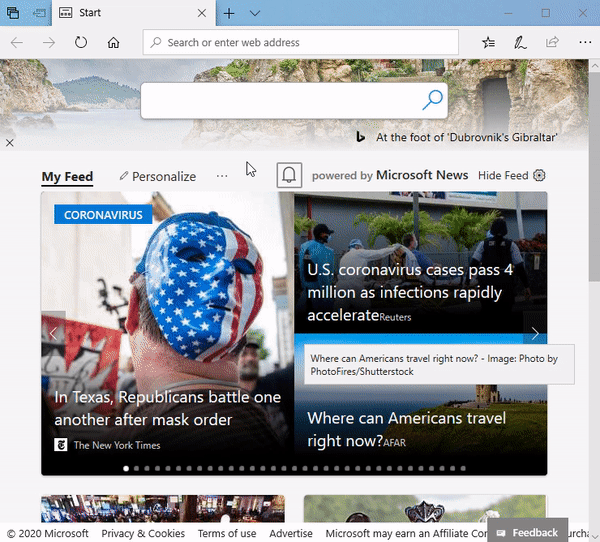Open the Favorites hub star icon
Screen dimensions: 600x542
tap(488, 42)
